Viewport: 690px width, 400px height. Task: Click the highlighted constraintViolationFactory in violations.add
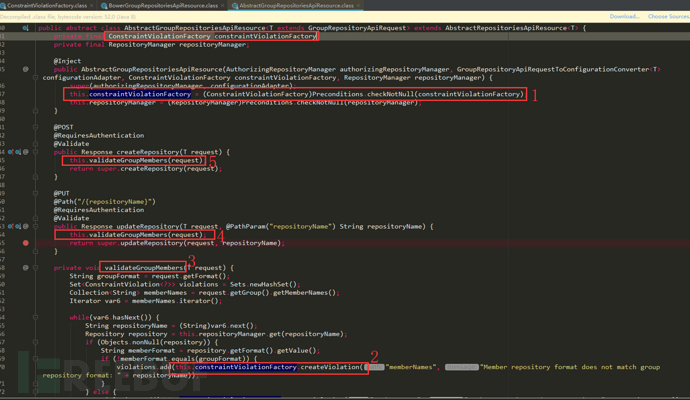pyautogui.click(x=246, y=367)
